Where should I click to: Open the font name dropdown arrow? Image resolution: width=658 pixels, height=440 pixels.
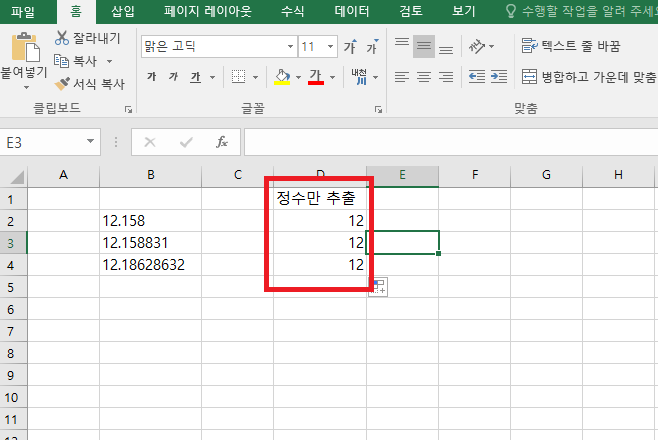(290, 46)
